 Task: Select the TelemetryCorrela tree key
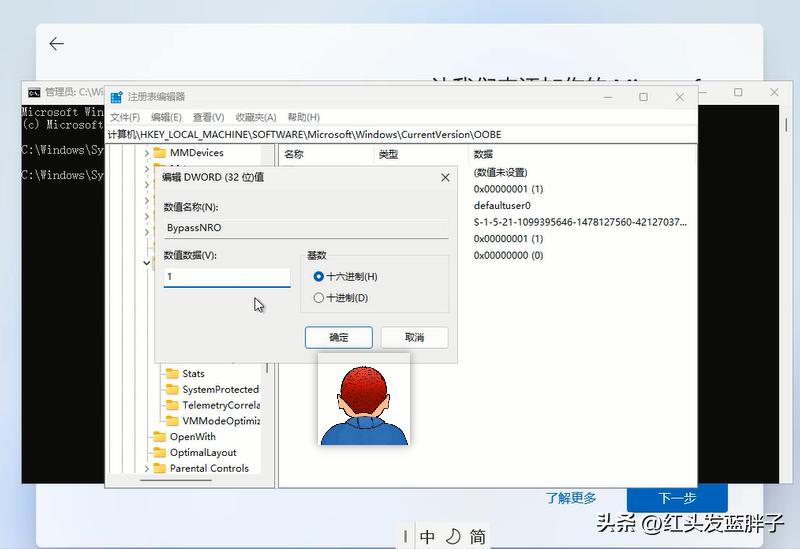221,405
